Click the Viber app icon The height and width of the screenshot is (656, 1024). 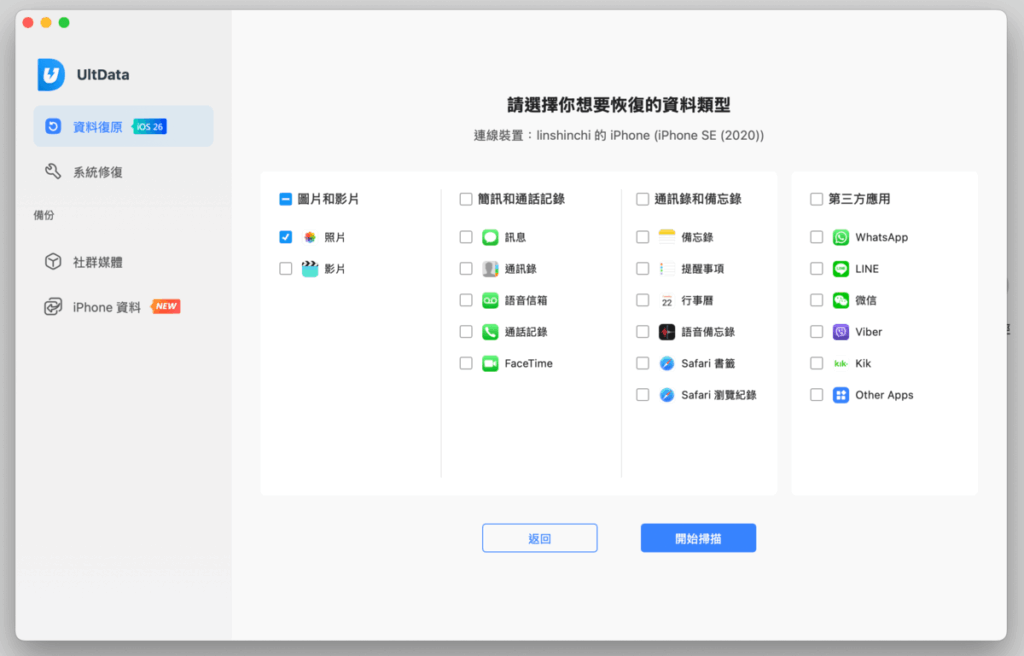point(841,332)
